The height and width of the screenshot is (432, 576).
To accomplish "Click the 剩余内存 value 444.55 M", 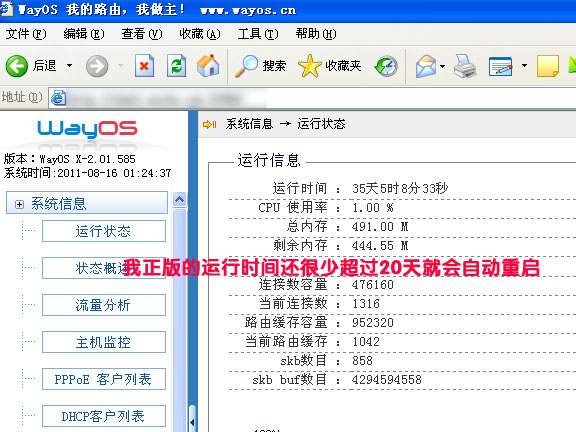I will tap(380, 245).
